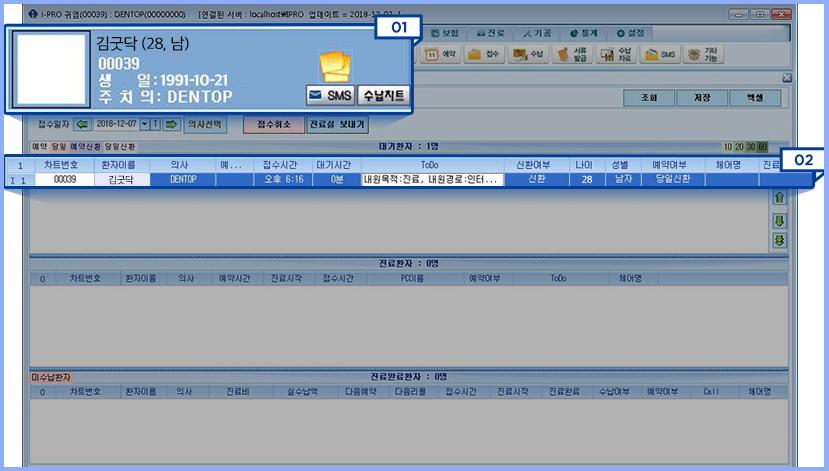Screen dimensions: 829x471
Task: Click the 당일 legend label
Action: 59,146
